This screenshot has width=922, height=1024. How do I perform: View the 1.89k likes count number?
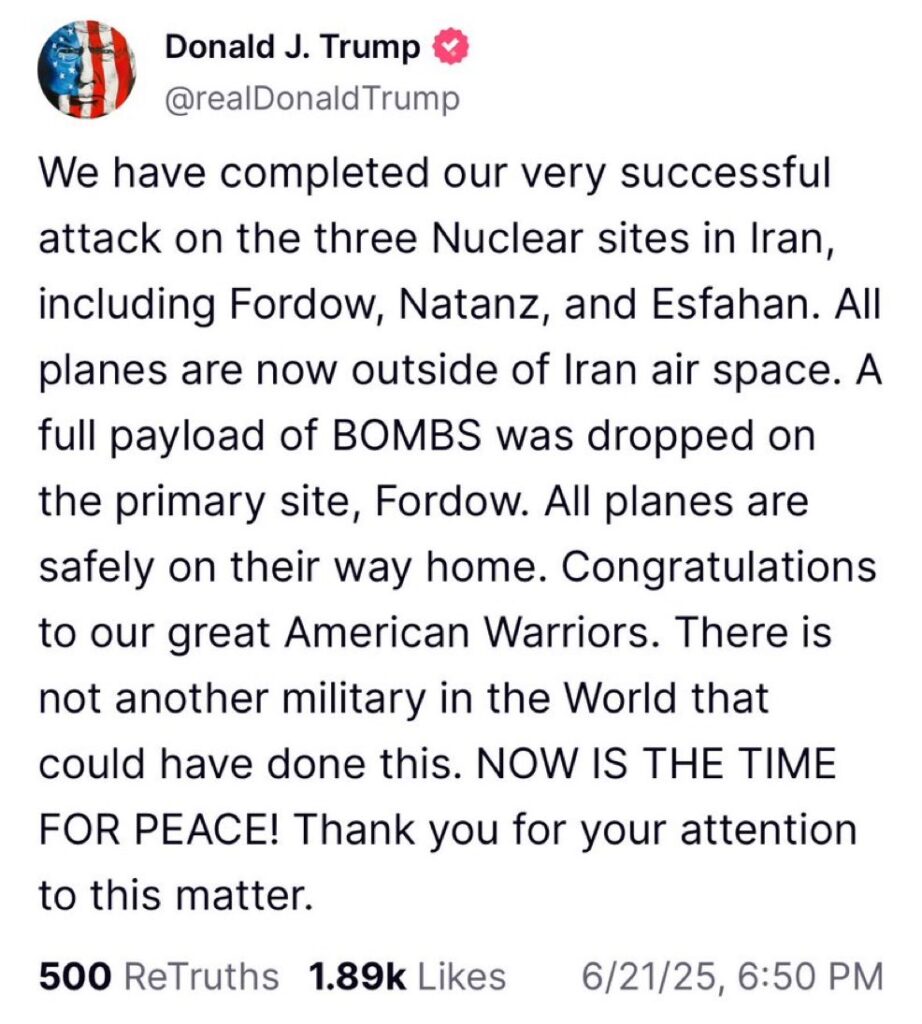tap(357, 977)
